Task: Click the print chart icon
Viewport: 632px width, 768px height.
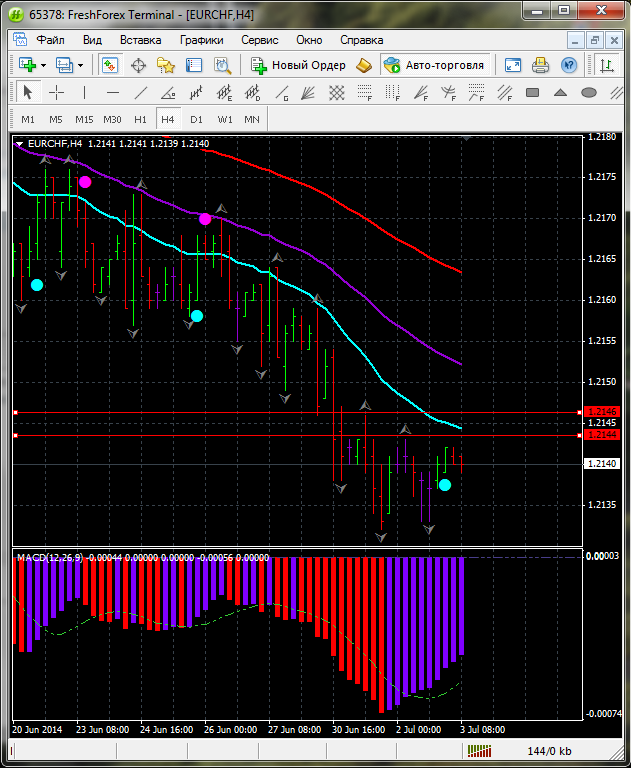Action: (x=540, y=65)
